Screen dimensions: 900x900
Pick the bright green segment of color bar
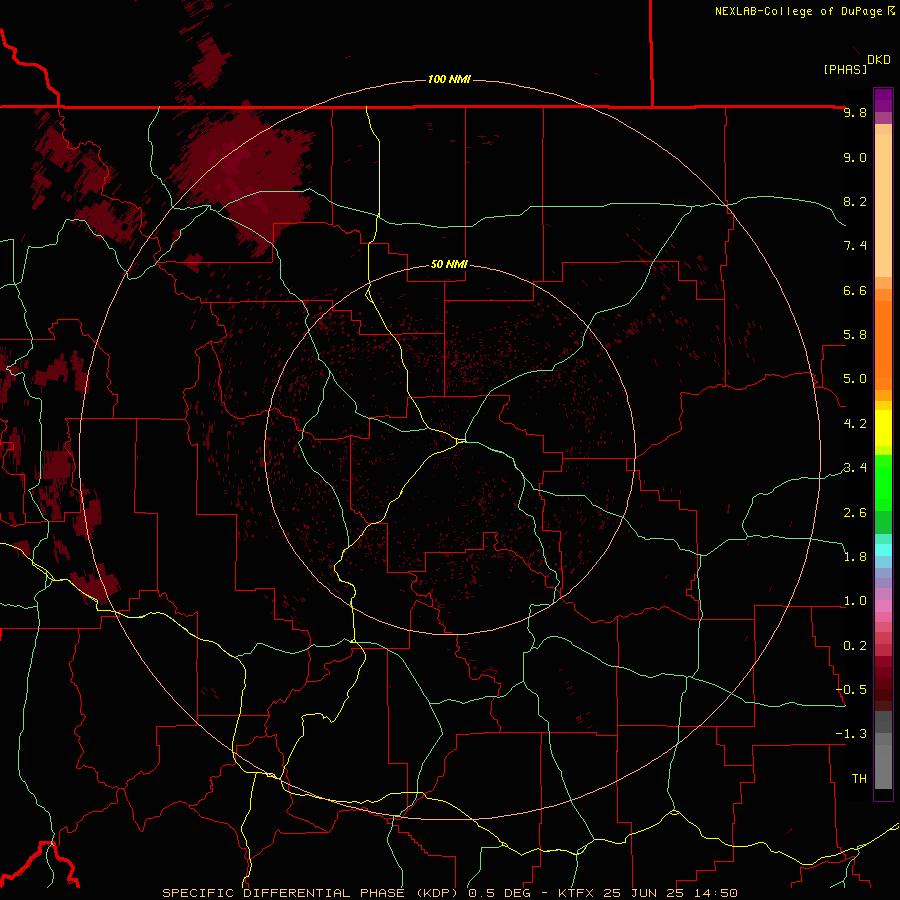pyautogui.click(x=883, y=483)
